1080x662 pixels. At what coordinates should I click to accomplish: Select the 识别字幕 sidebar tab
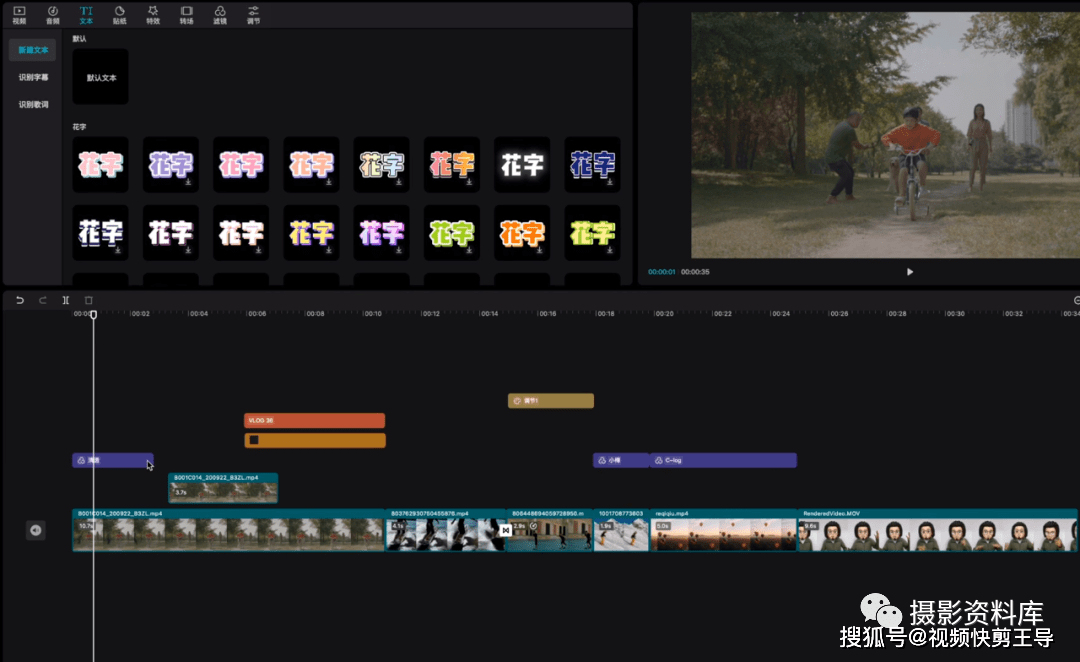[33, 77]
